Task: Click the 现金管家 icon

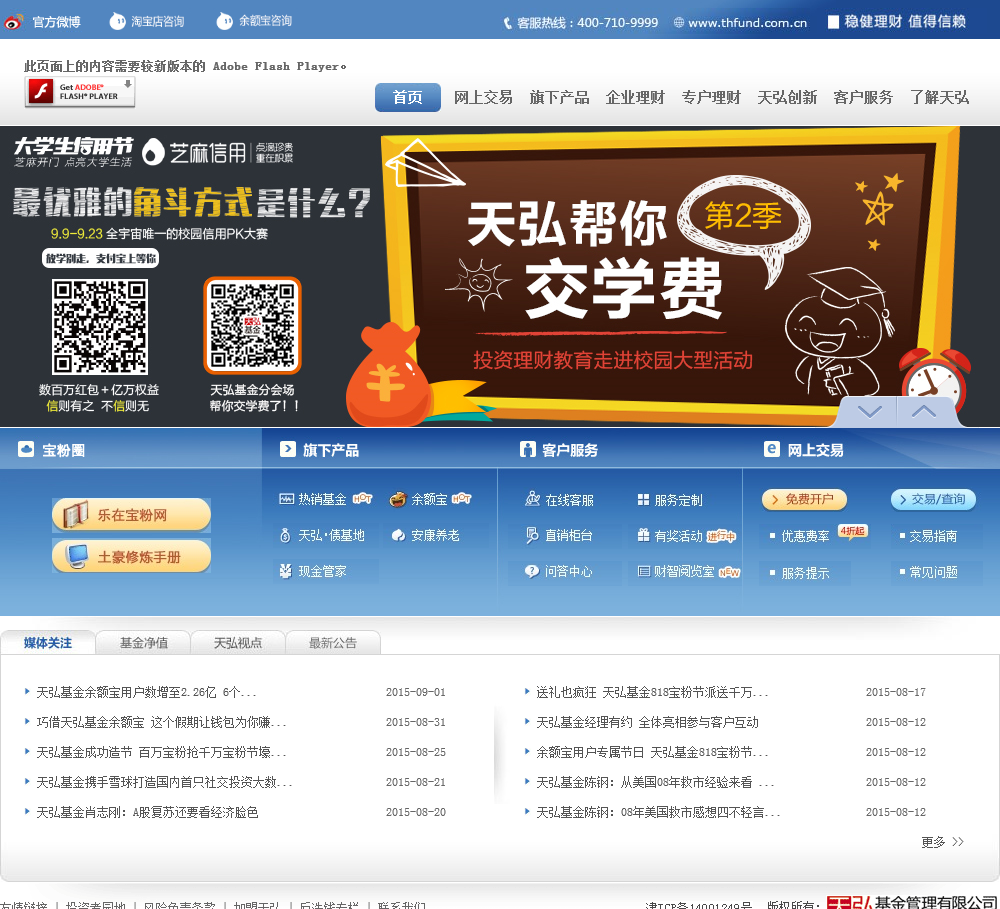Action: coord(286,571)
